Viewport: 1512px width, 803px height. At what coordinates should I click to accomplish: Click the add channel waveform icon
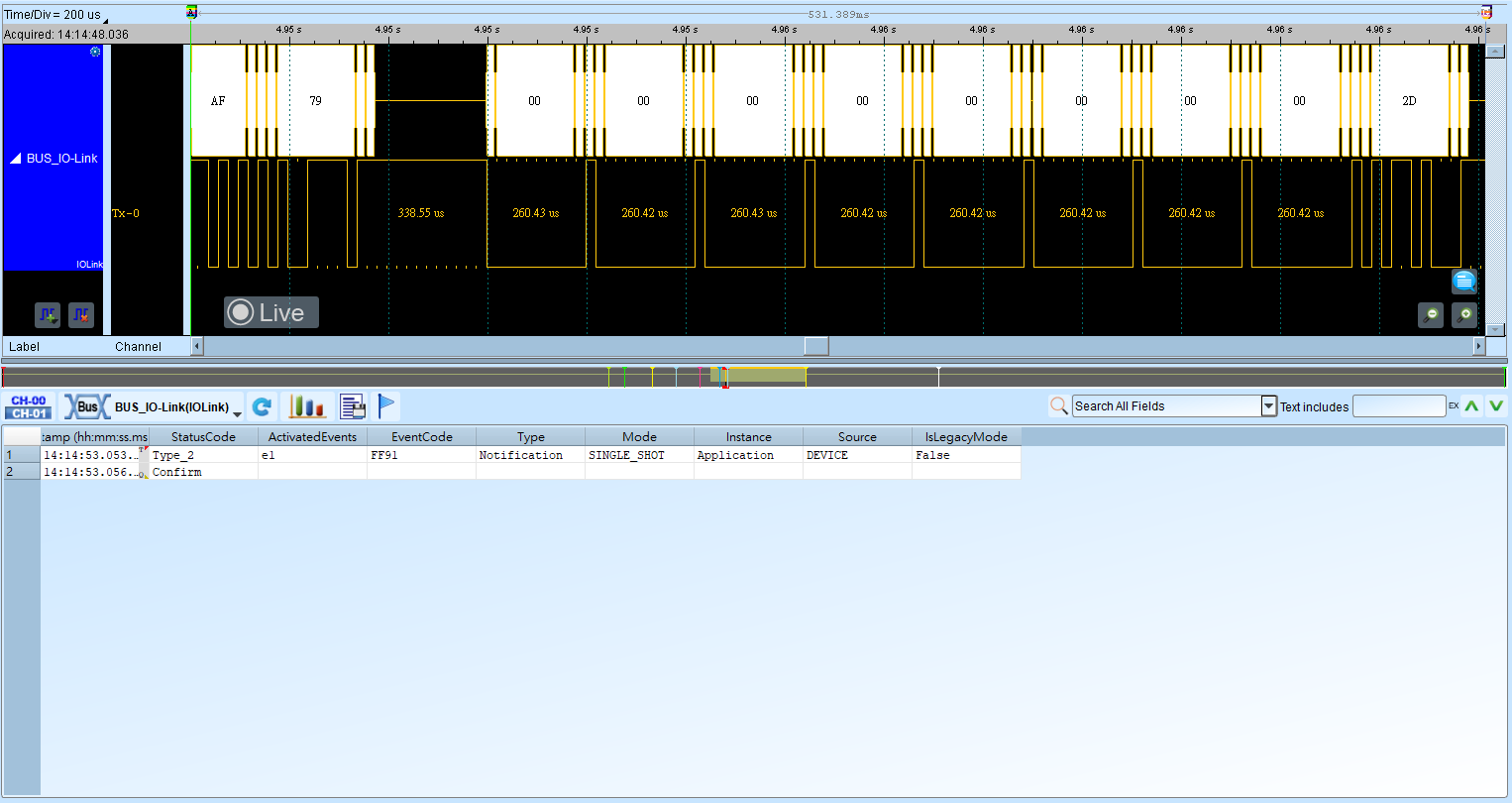48,315
